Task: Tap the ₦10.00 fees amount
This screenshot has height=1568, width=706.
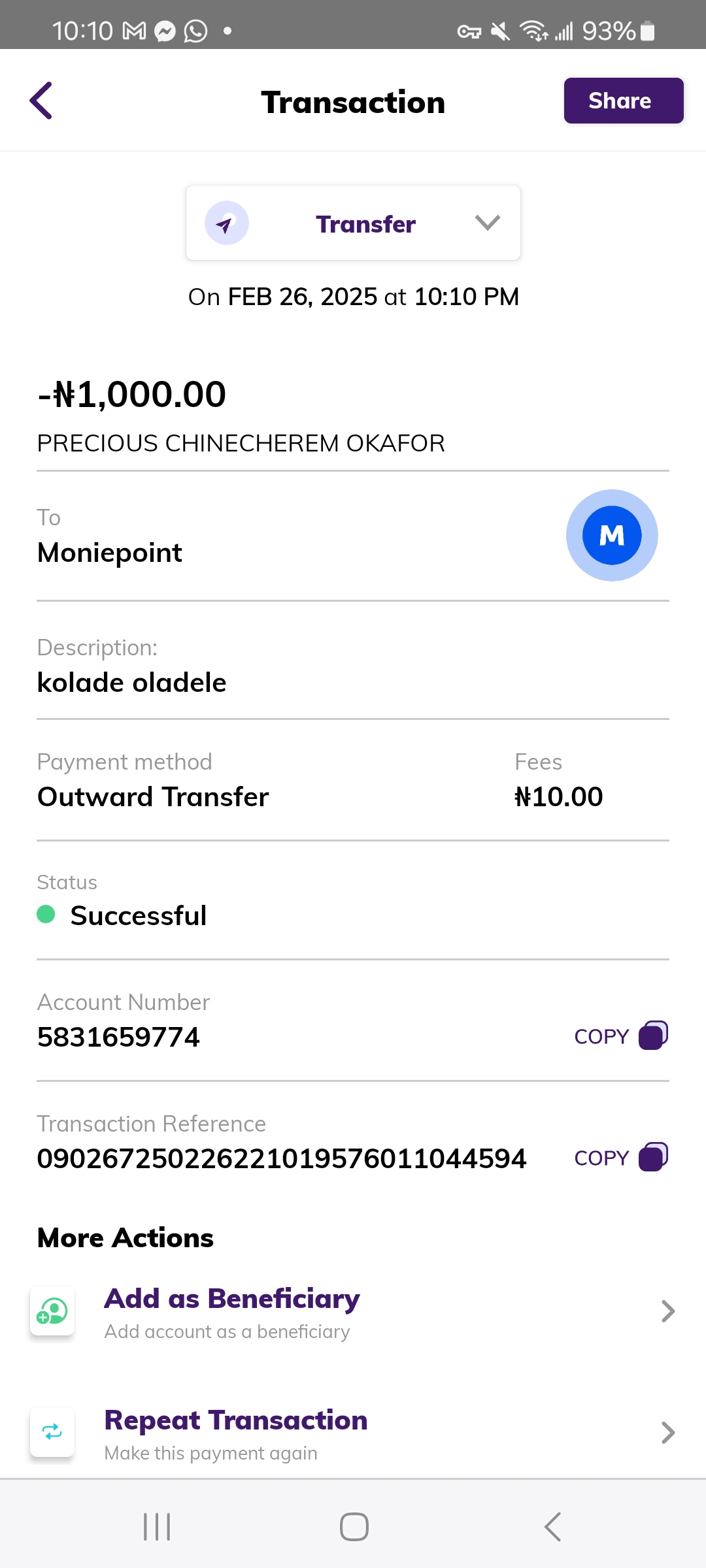Action: (x=559, y=797)
